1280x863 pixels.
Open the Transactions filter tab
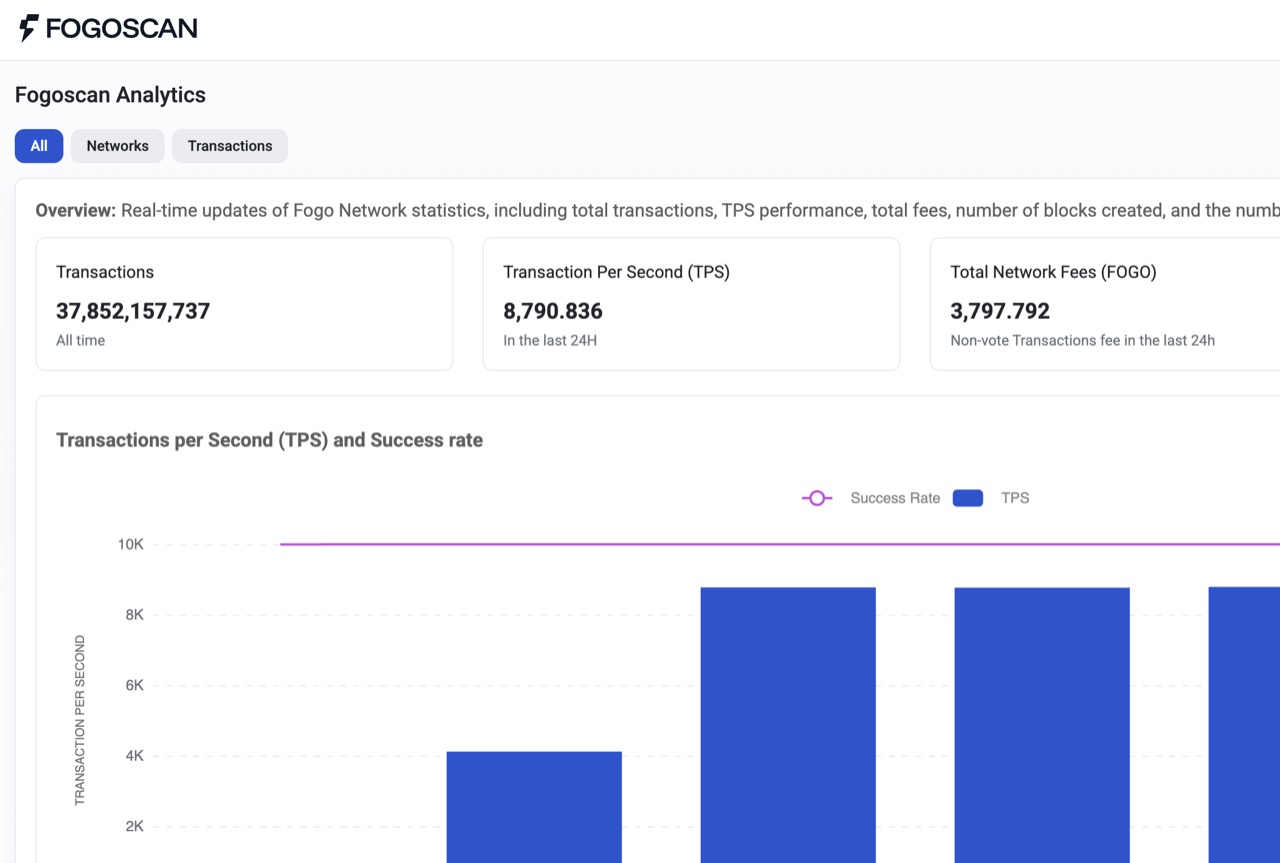pyautogui.click(x=230, y=146)
